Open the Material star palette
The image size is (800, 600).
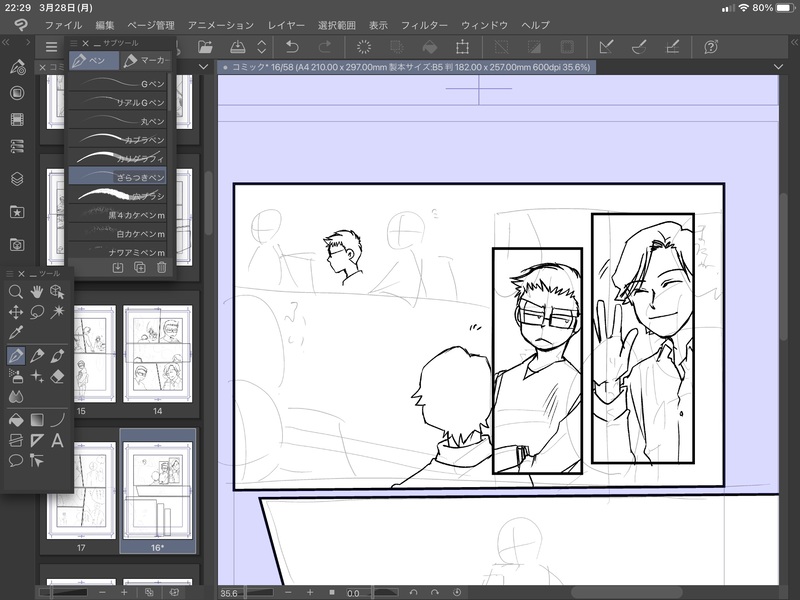(17, 212)
